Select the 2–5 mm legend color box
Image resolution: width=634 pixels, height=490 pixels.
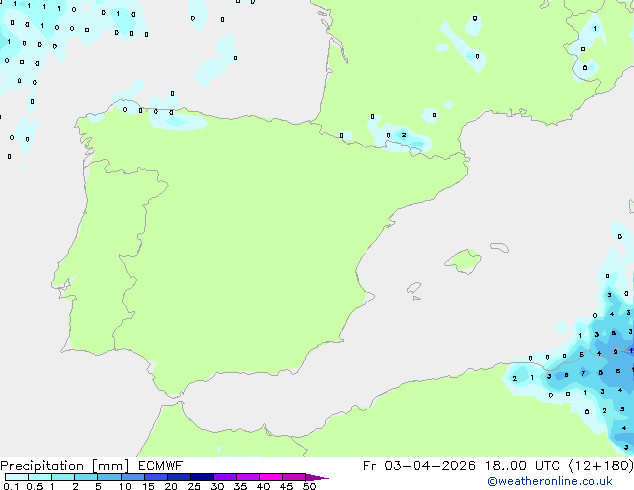(x=86, y=477)
